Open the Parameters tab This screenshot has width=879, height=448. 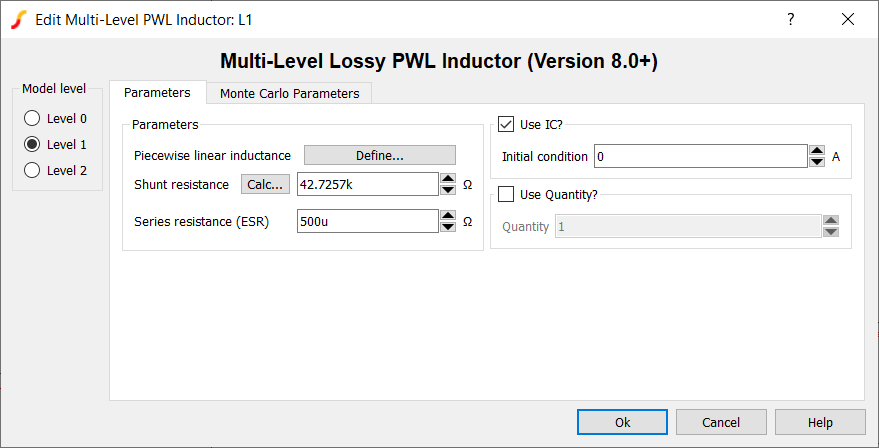click(x=157, y=92)
